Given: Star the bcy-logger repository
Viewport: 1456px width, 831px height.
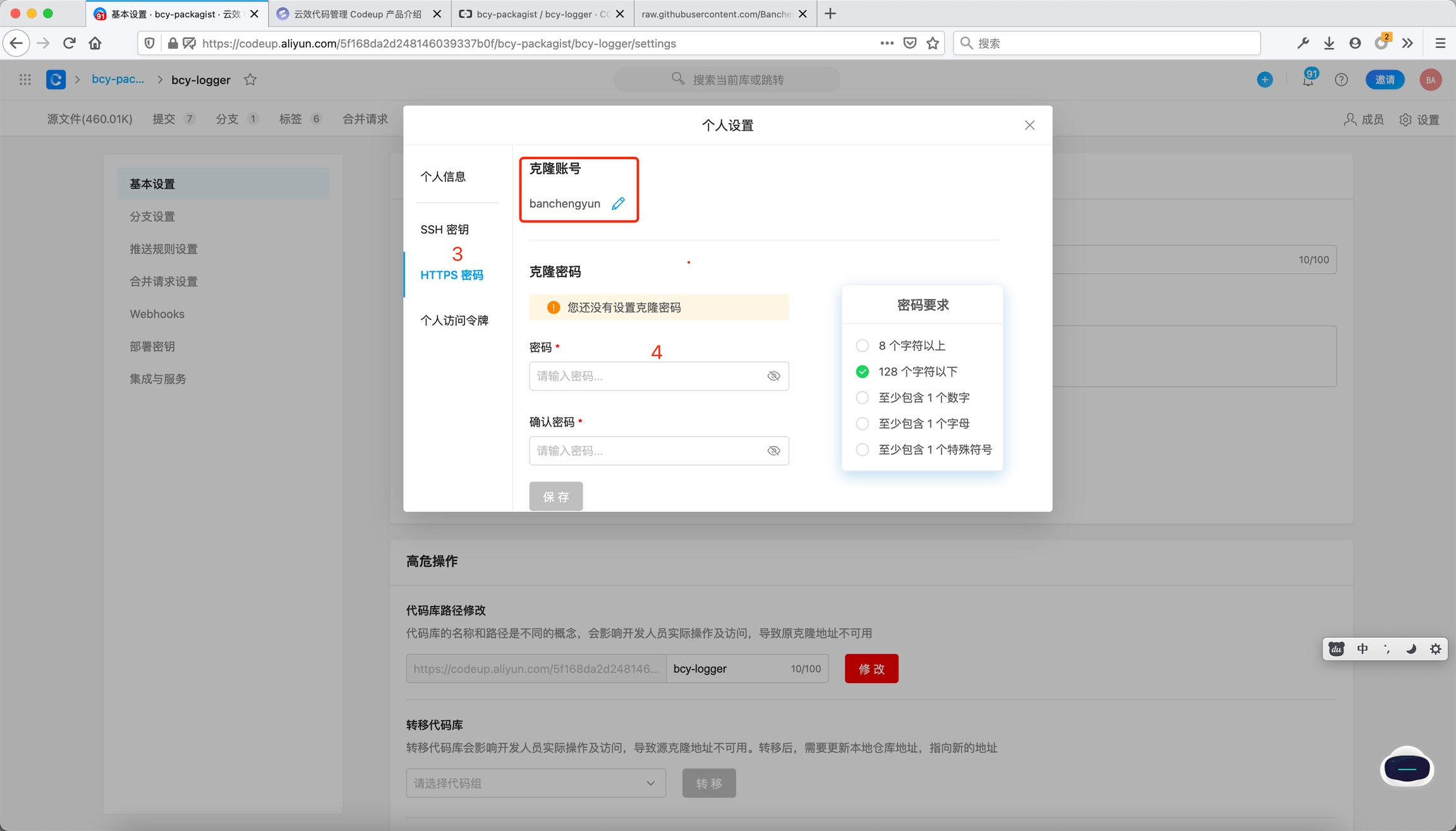Looking at the screenshot, I should click(250, 80).
